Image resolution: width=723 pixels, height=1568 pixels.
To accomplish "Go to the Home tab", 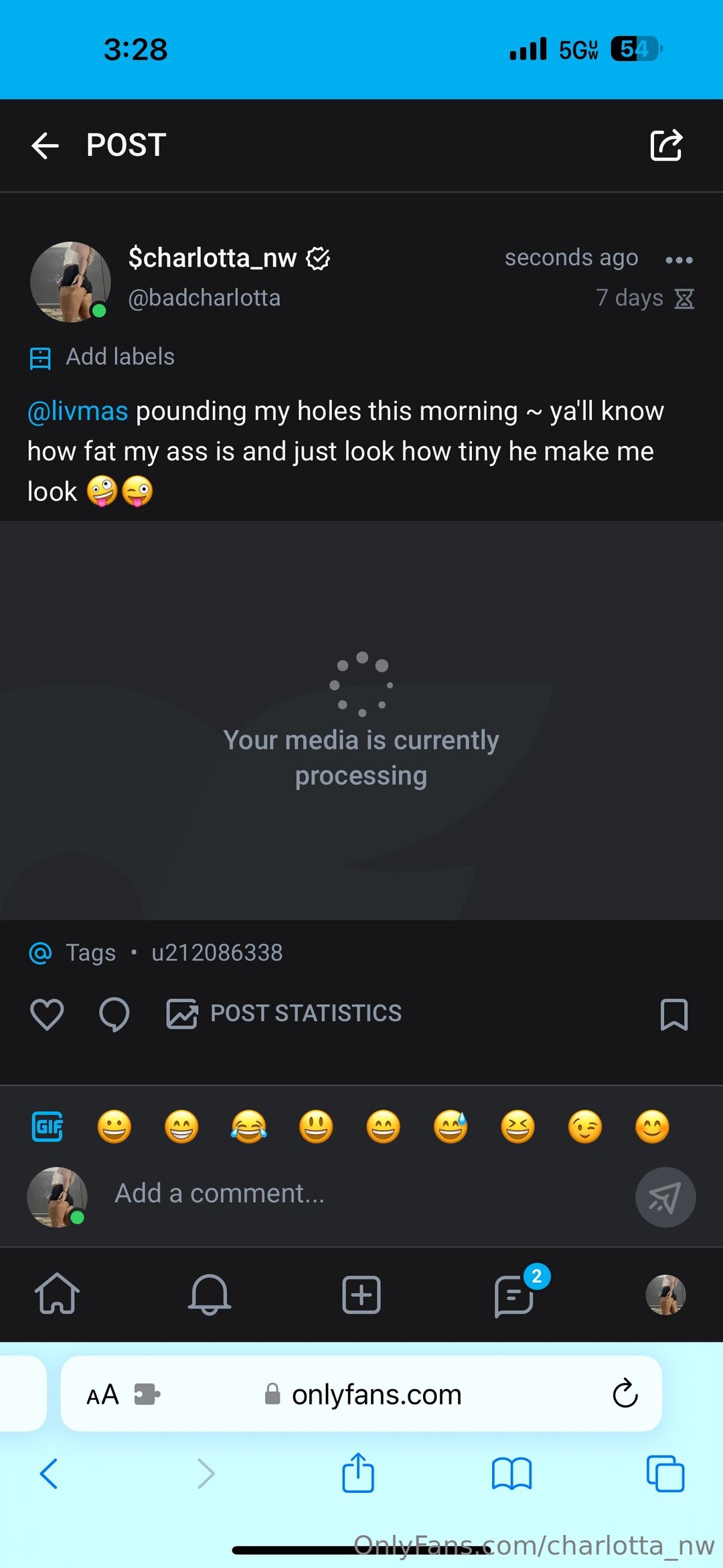I will click(x=57, y=1293).
